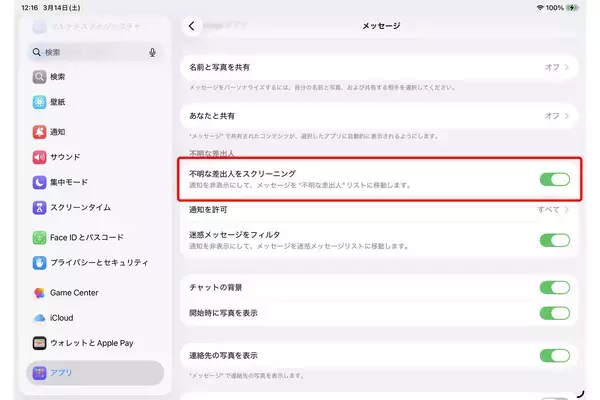Toggle 連絡先の写真を表示 switch

pyautogui.click(x=555, y=356)
